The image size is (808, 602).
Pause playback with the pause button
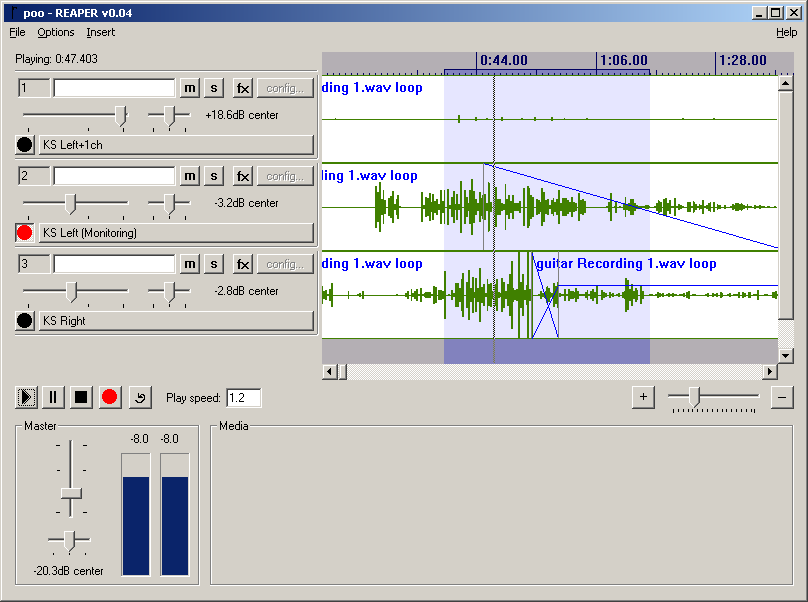pos(54,397)
